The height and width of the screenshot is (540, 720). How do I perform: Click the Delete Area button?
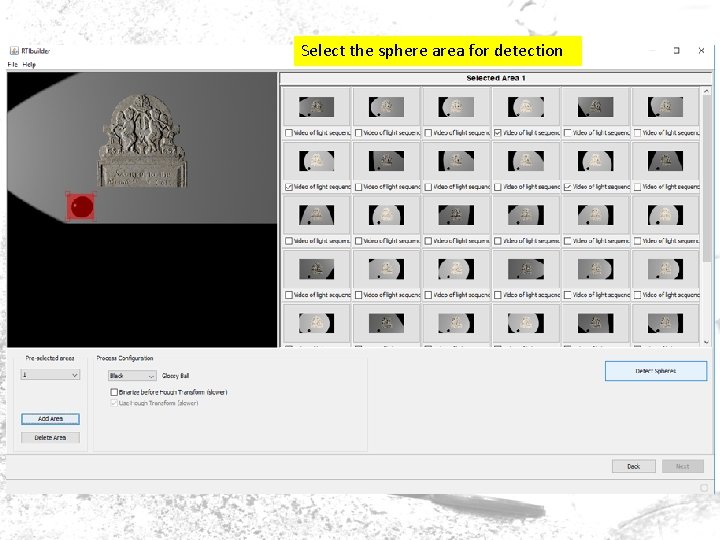51,438
